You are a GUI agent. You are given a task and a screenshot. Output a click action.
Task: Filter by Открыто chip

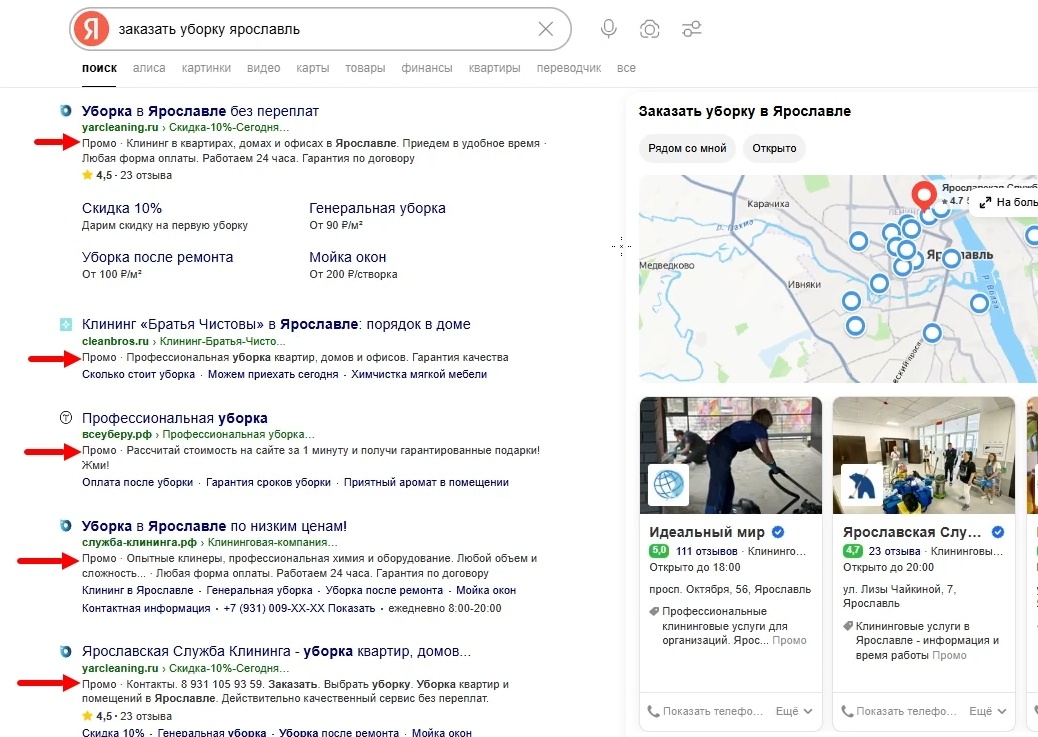pyautogui.click(x=774, y=148)
